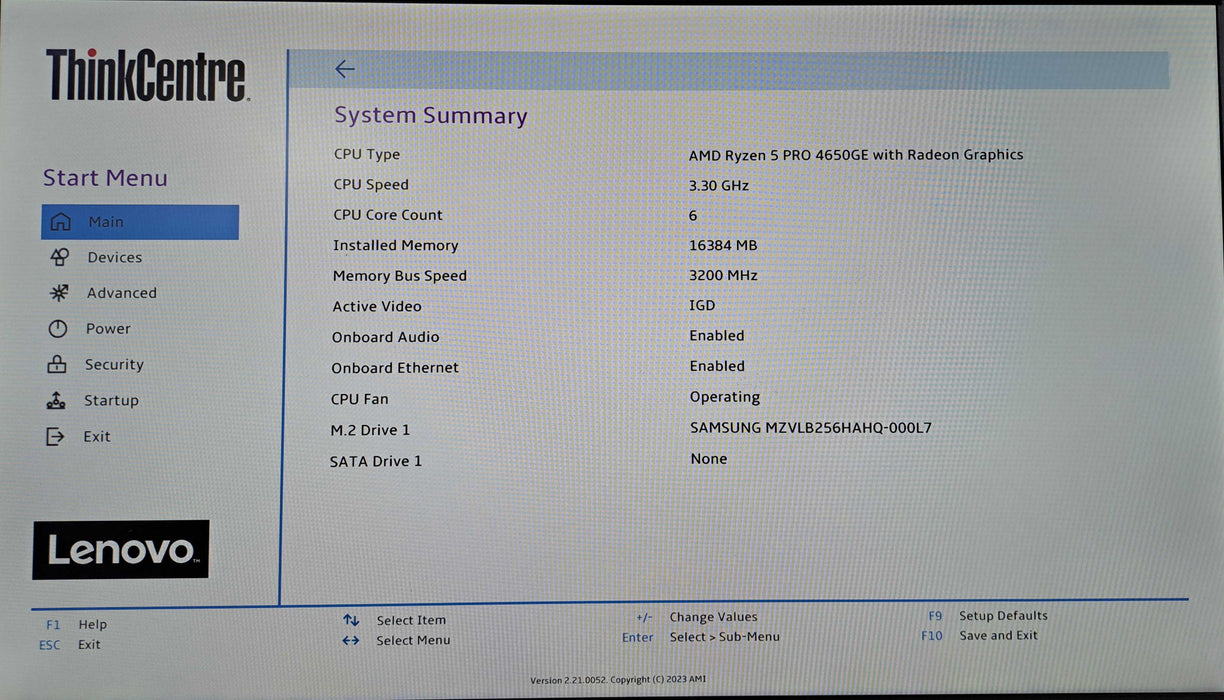Click the CPU Speed label
Image resolution: width=1224 pixels, height=700 pixels.
(371, 185)
